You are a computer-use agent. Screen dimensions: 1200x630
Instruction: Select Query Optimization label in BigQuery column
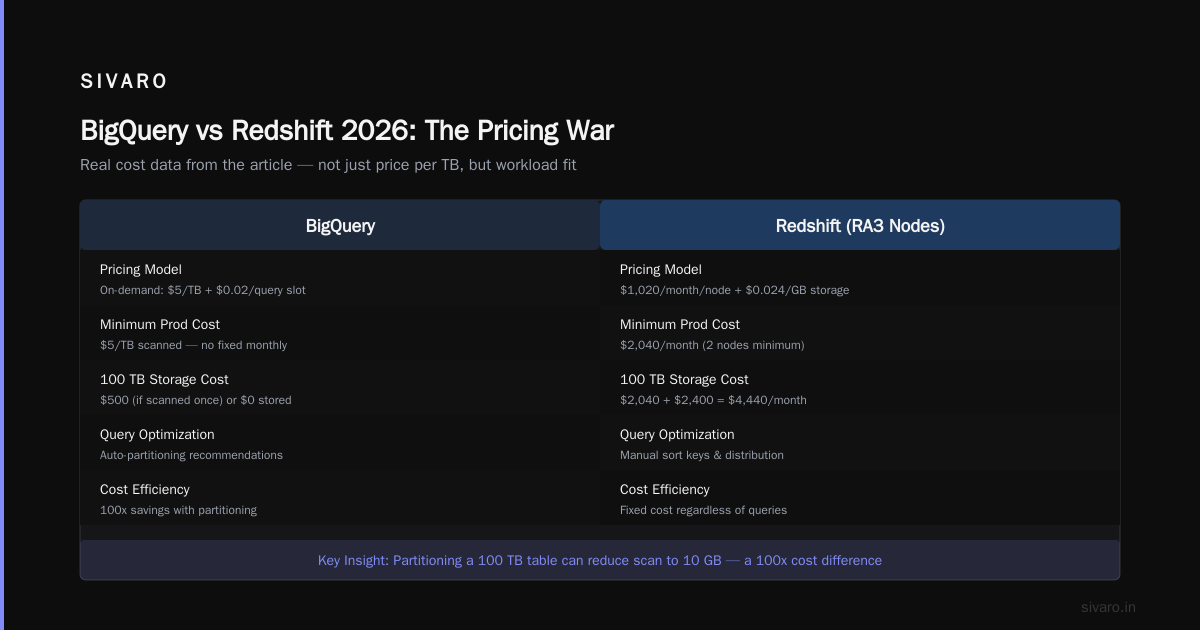click(157, 435)
